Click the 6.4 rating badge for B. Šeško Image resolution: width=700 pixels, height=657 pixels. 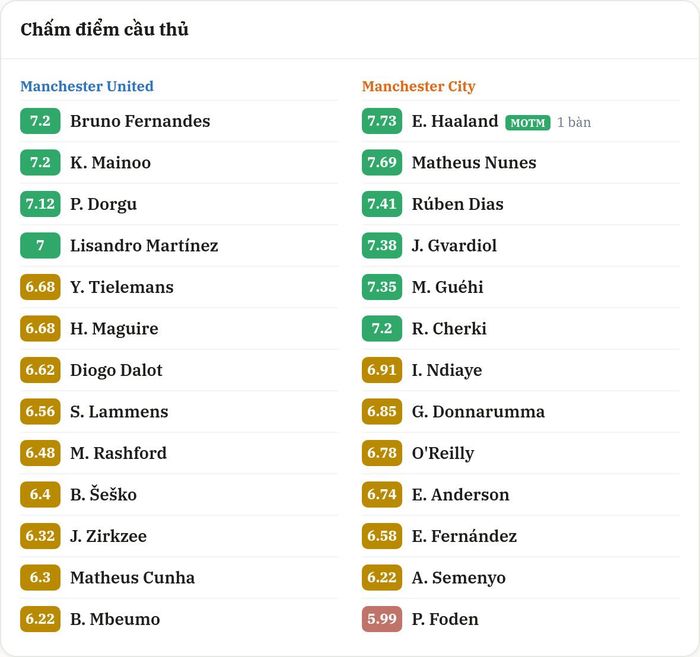point(40,495)
